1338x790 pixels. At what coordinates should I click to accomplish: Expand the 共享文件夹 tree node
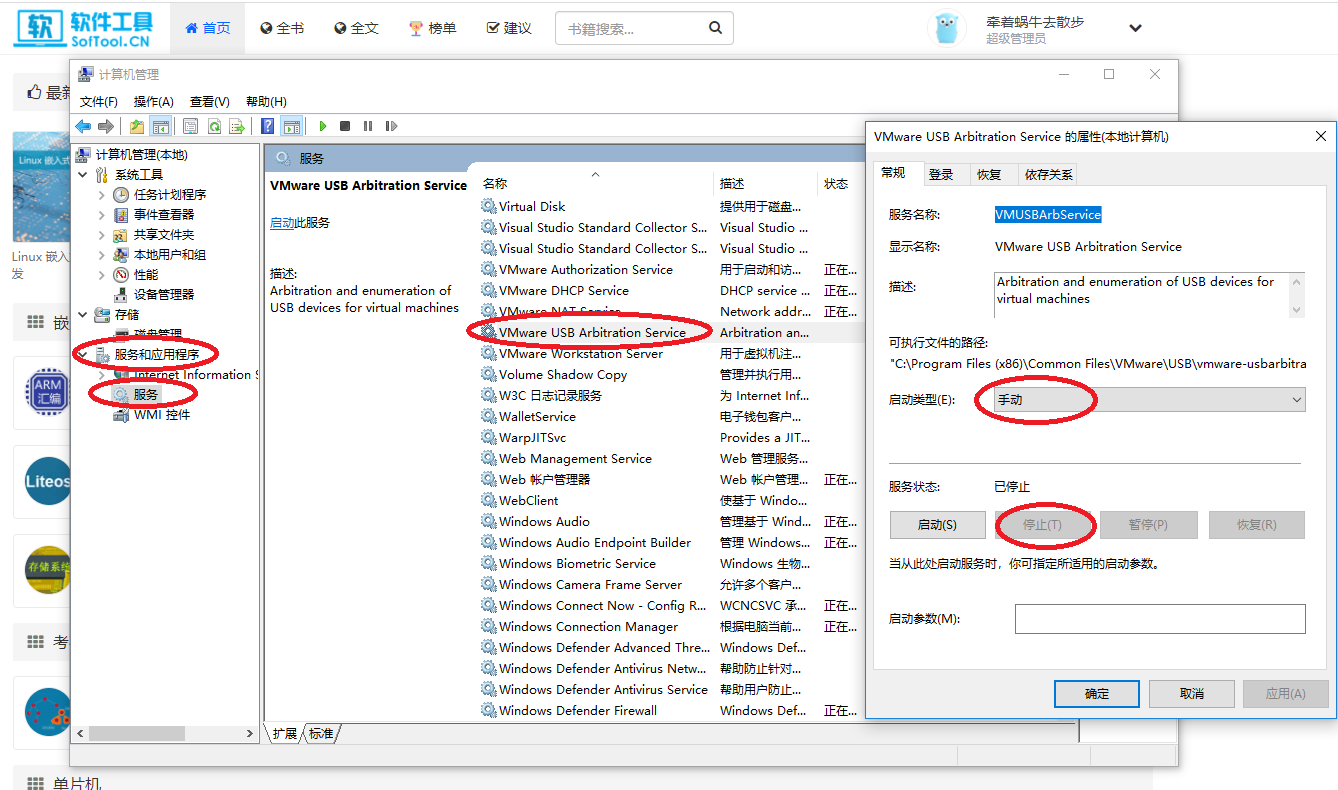coord(102,235)
